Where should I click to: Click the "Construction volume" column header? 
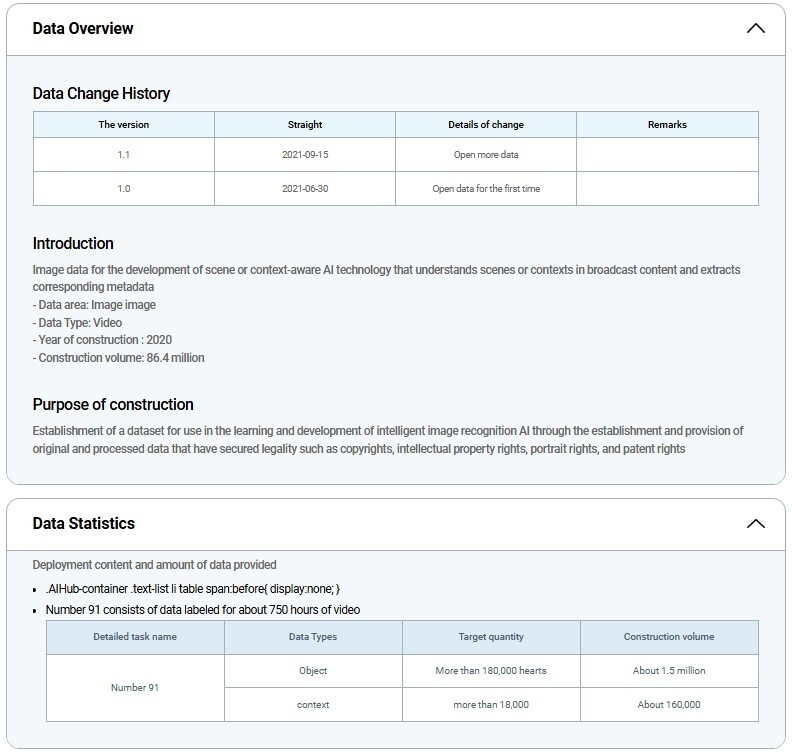(669, 637)
